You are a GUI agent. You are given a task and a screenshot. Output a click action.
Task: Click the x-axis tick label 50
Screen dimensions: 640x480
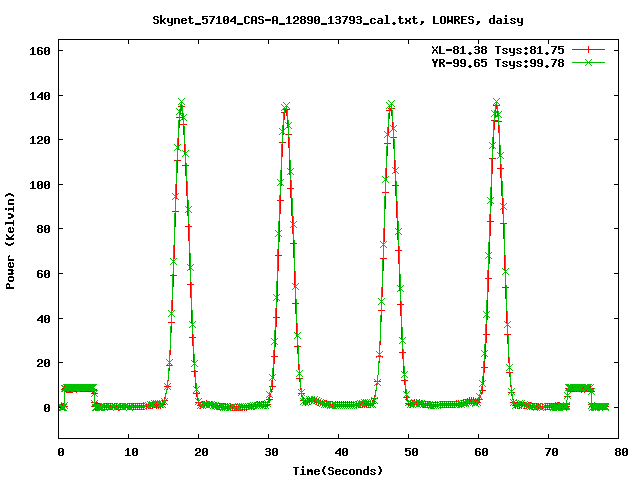click(x=411, y=452)
